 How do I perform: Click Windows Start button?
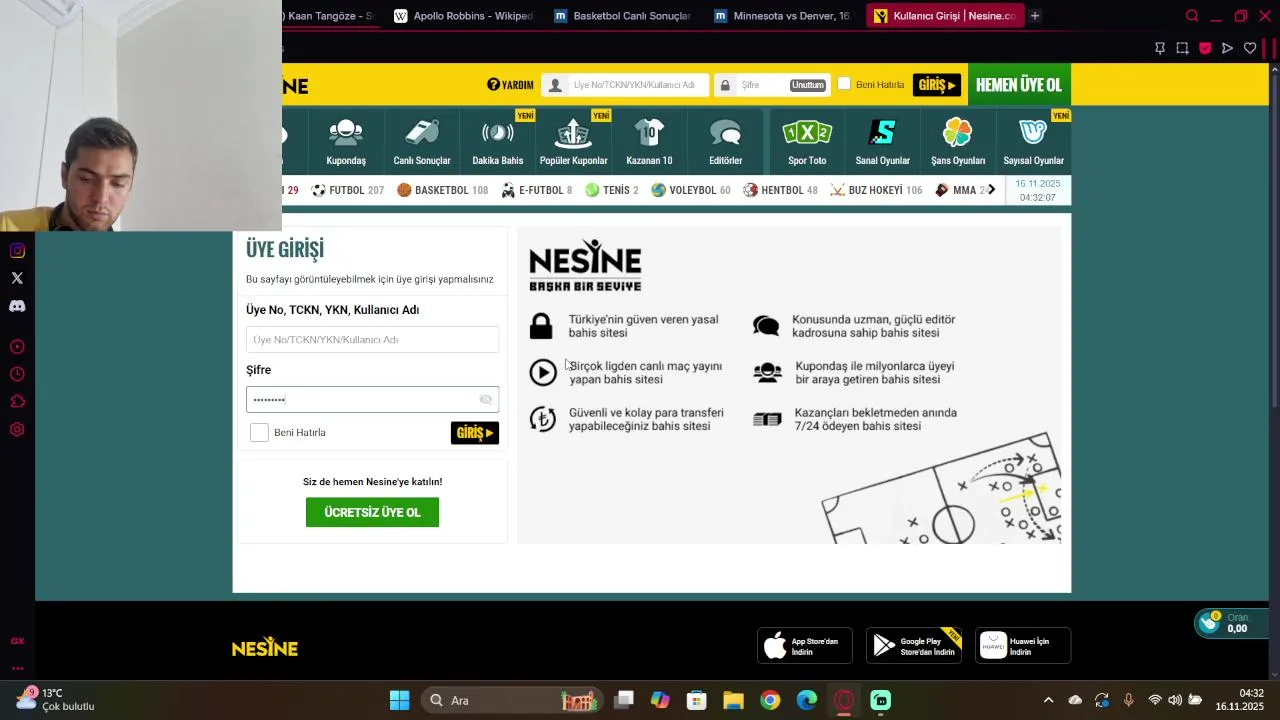click(x=399, y=700)
